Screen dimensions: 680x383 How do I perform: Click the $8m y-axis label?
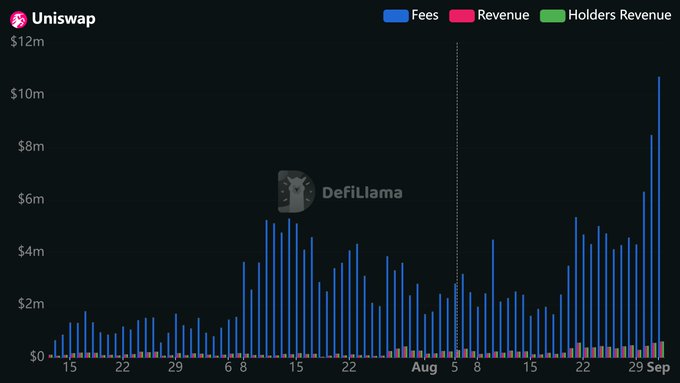31,146
